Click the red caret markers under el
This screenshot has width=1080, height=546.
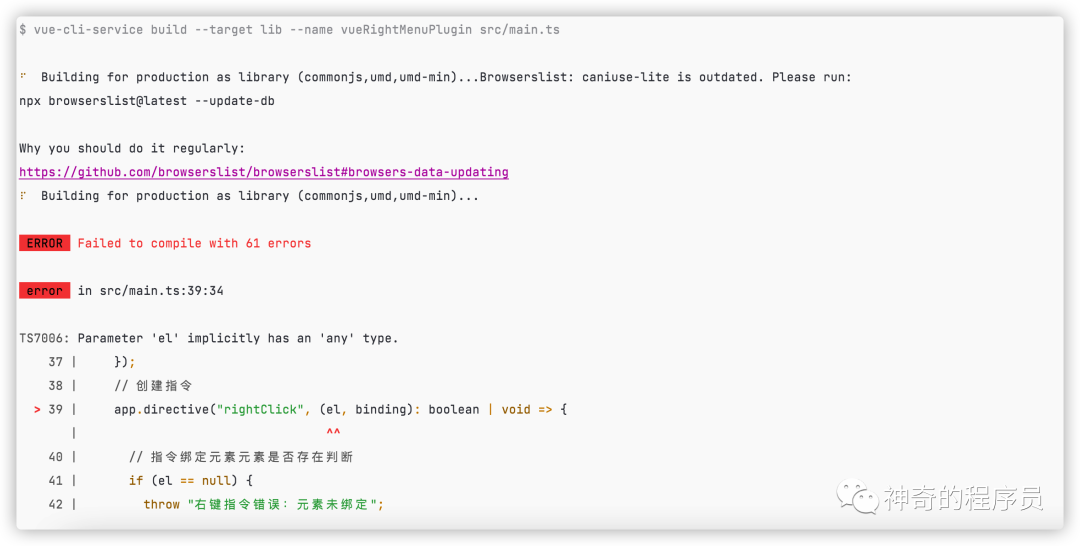pos(333,433)
